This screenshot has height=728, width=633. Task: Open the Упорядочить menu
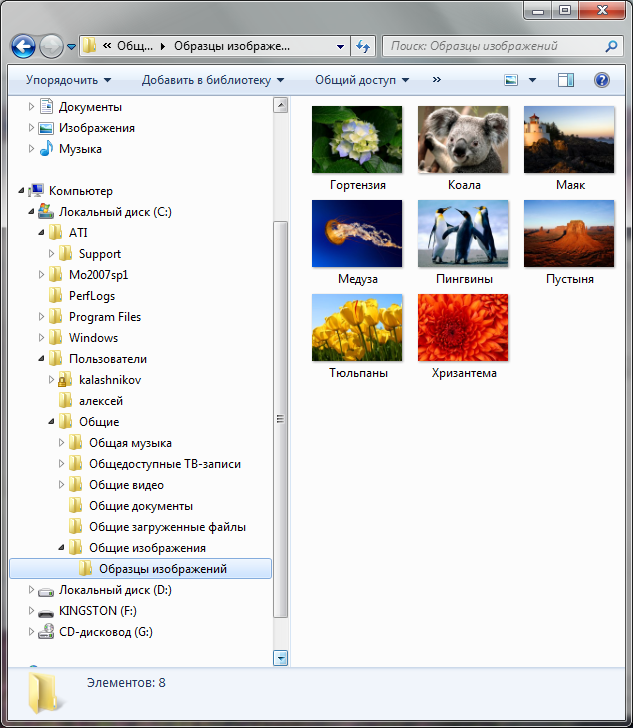pos(68,80)
